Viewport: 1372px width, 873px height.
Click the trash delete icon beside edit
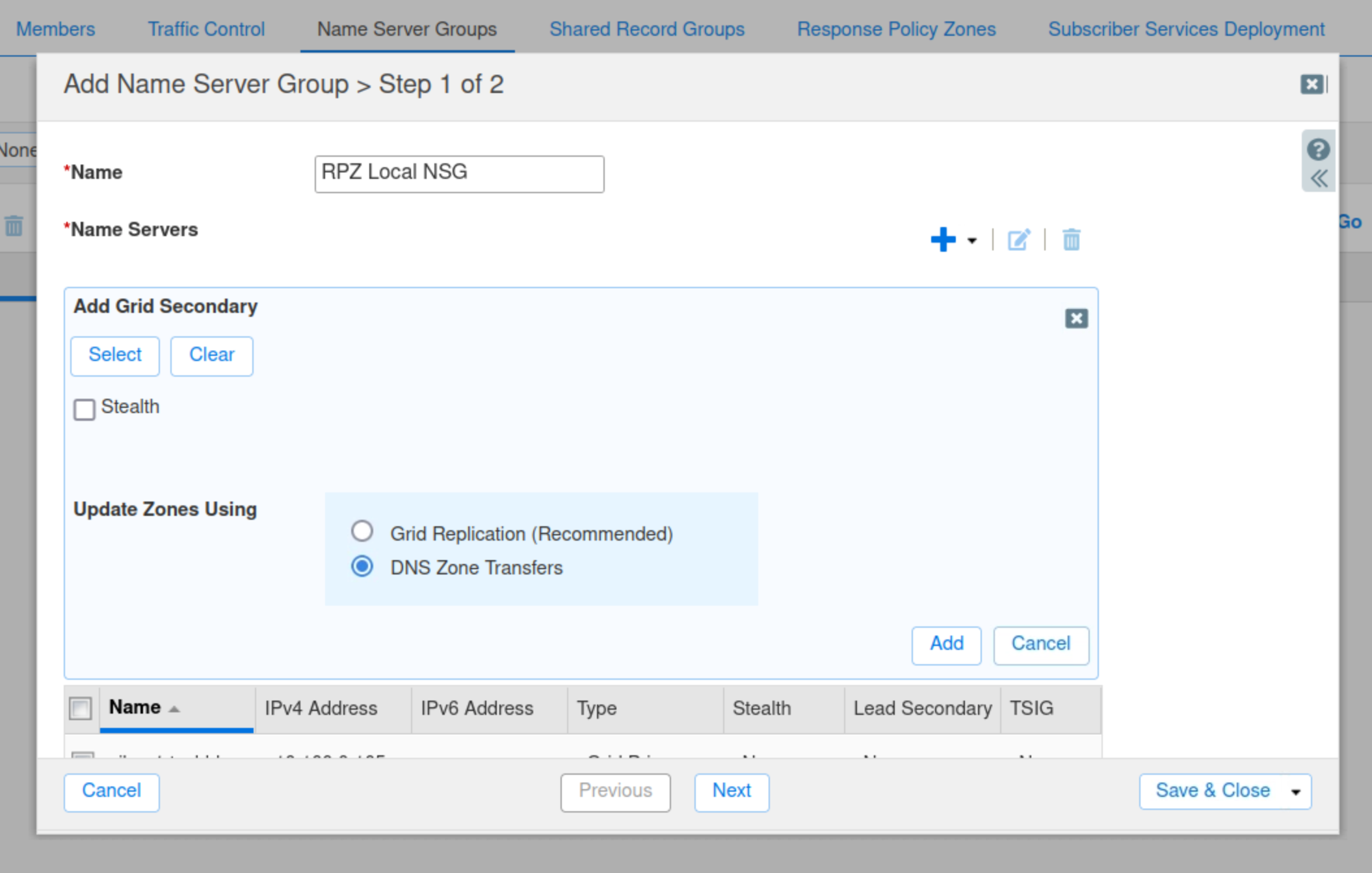coord(1071,239)
